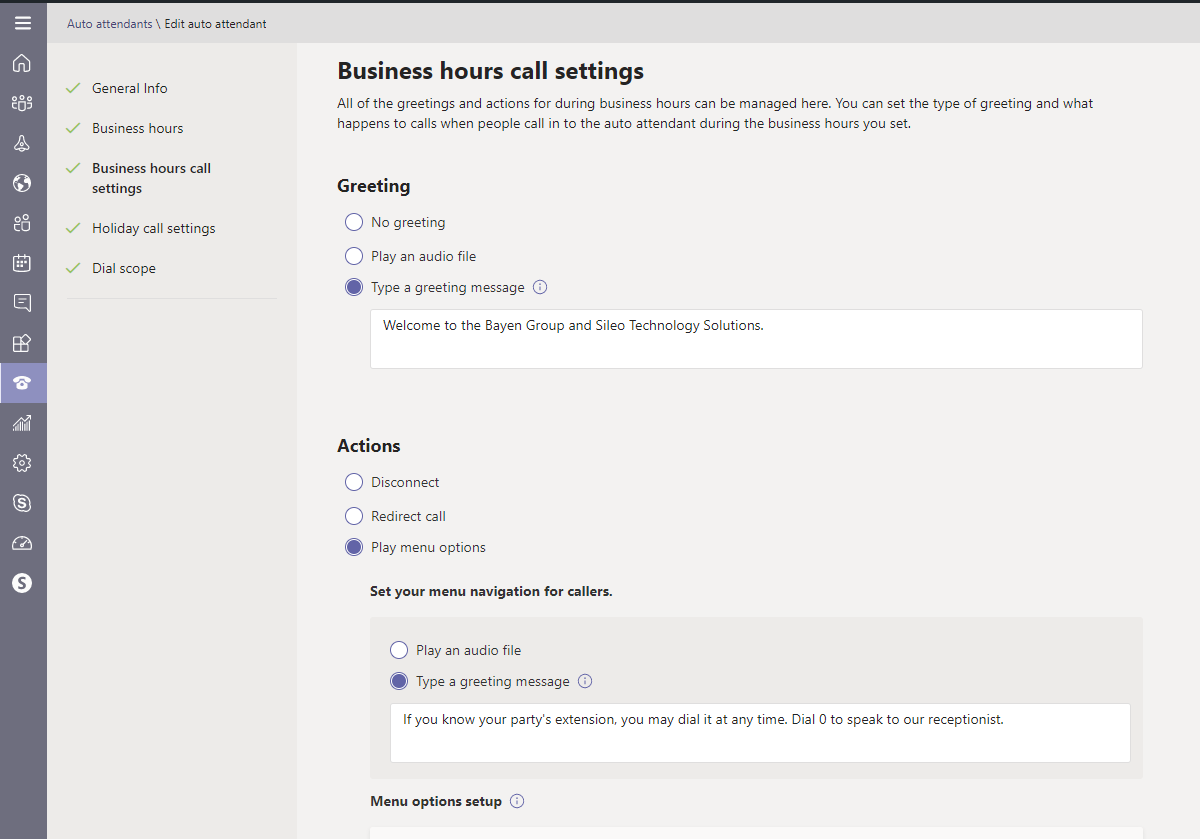This screenshot has width=1200, height=839.
Task: Open the hamburger navigation menu
Action: point(22,23)
